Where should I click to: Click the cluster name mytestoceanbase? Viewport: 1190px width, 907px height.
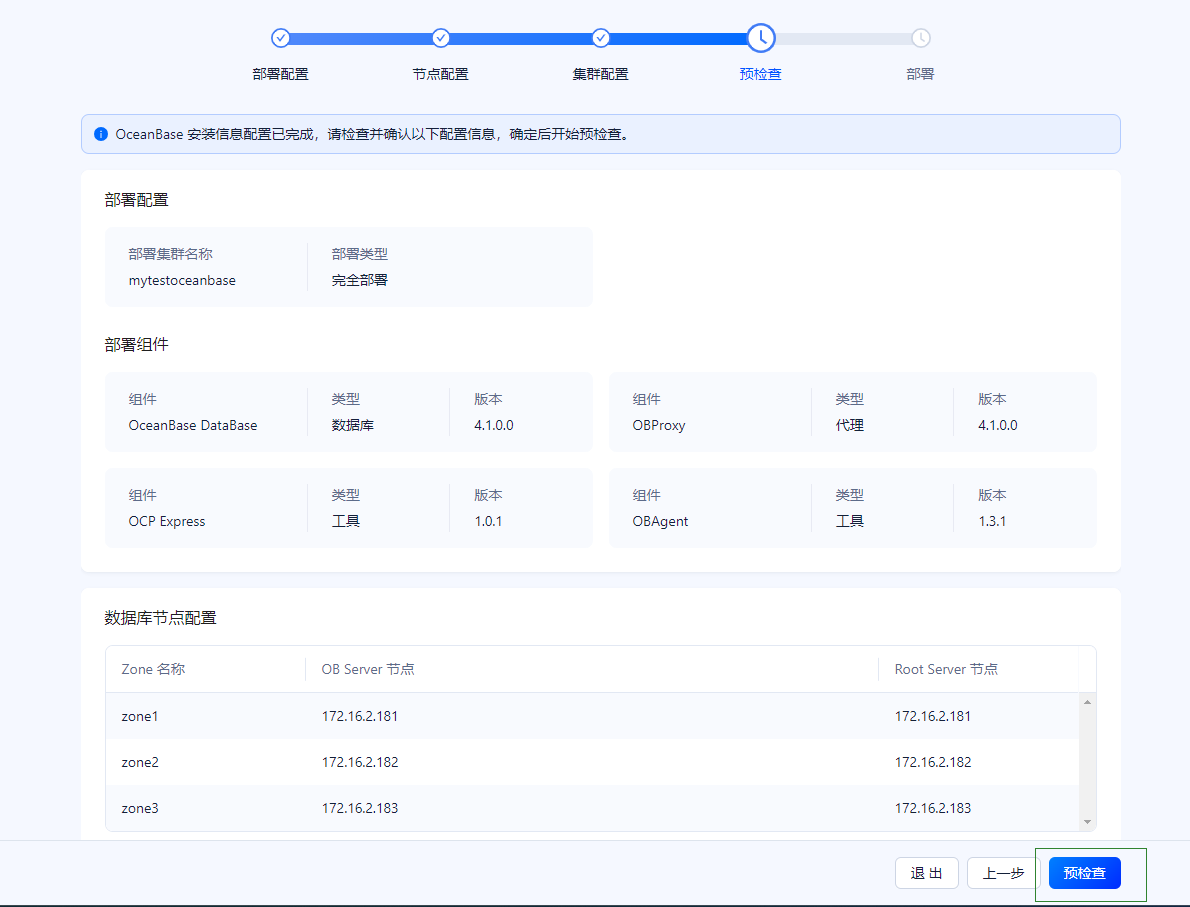coord(182,280)
